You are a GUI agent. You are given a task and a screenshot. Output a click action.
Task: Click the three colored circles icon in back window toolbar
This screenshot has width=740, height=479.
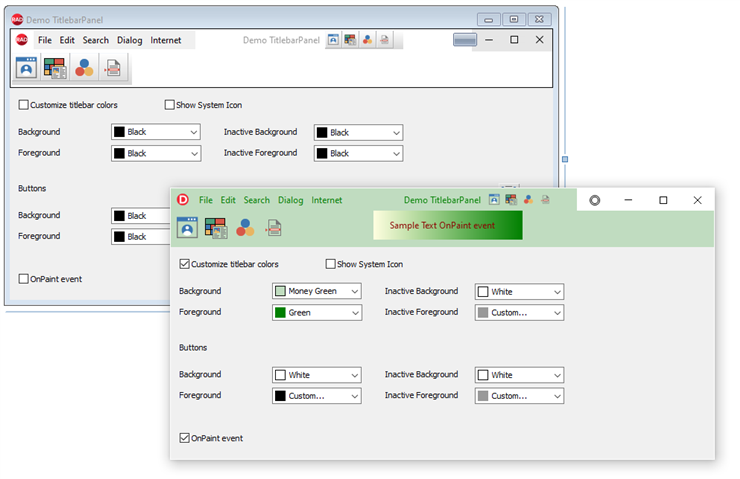click(x=84, y=68)
